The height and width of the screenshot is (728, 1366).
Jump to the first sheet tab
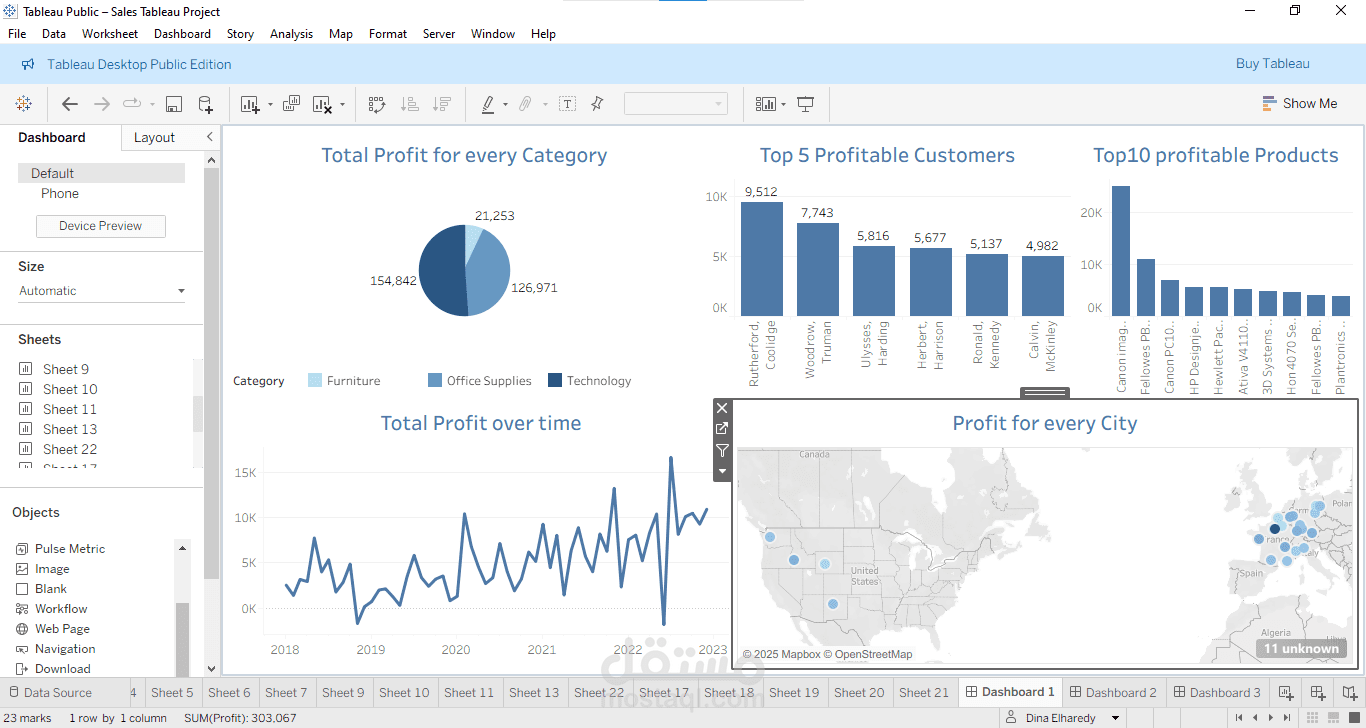1239,717
